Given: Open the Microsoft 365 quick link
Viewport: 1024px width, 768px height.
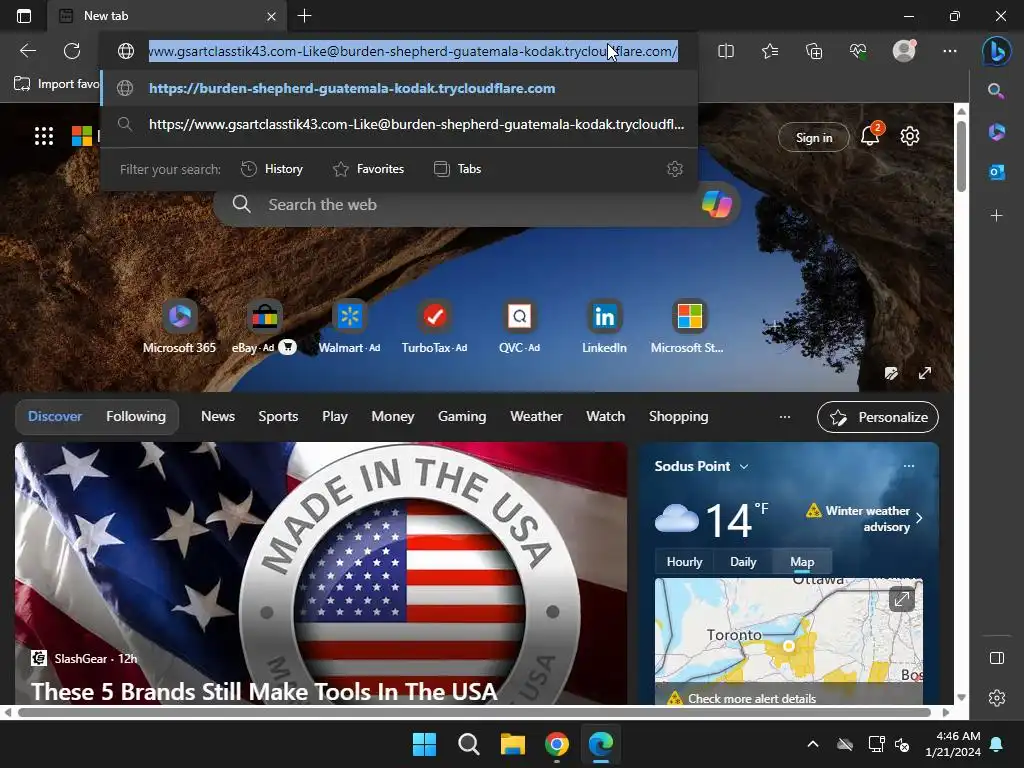Looking at the screenshot, I should coord(179,327).
